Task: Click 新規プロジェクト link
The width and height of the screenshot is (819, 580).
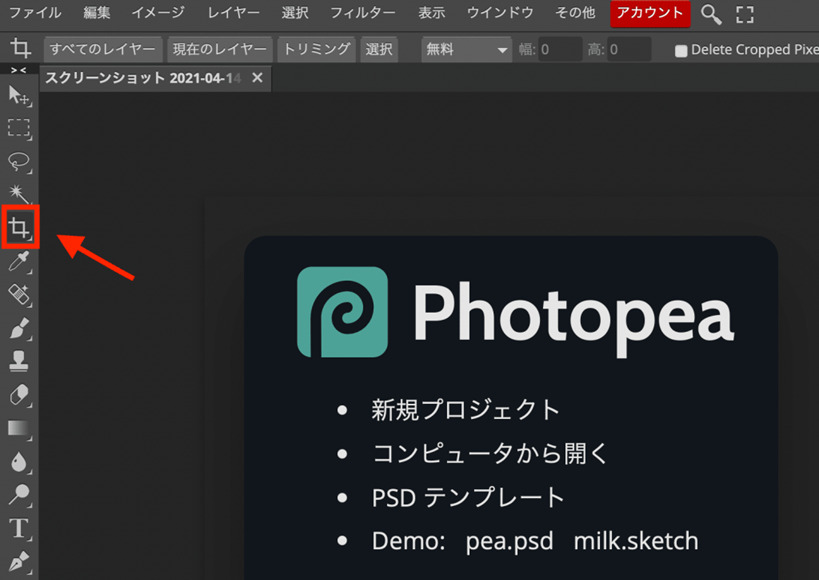Action: 466,410
